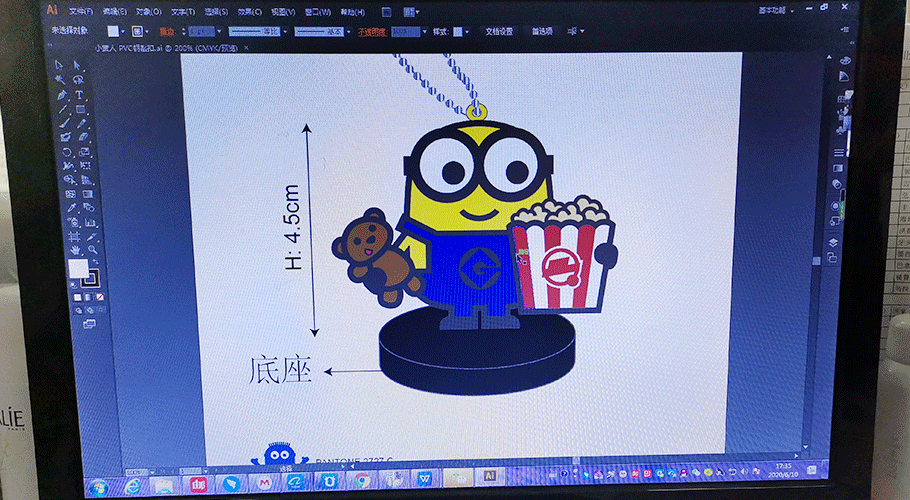Open the 对象(O) menu

(x=149, y=12)
